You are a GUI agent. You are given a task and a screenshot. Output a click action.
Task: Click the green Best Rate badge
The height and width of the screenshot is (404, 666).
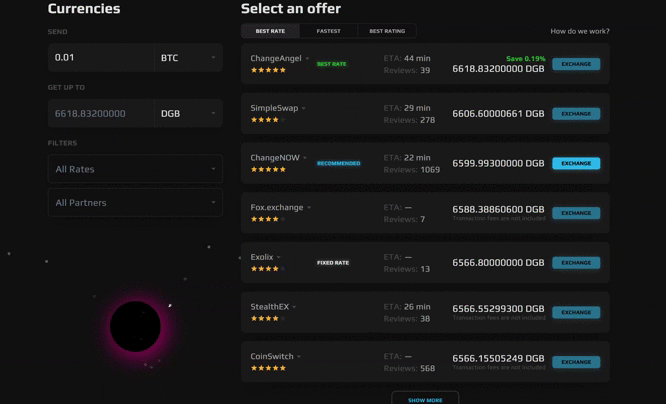pos(332,64)
